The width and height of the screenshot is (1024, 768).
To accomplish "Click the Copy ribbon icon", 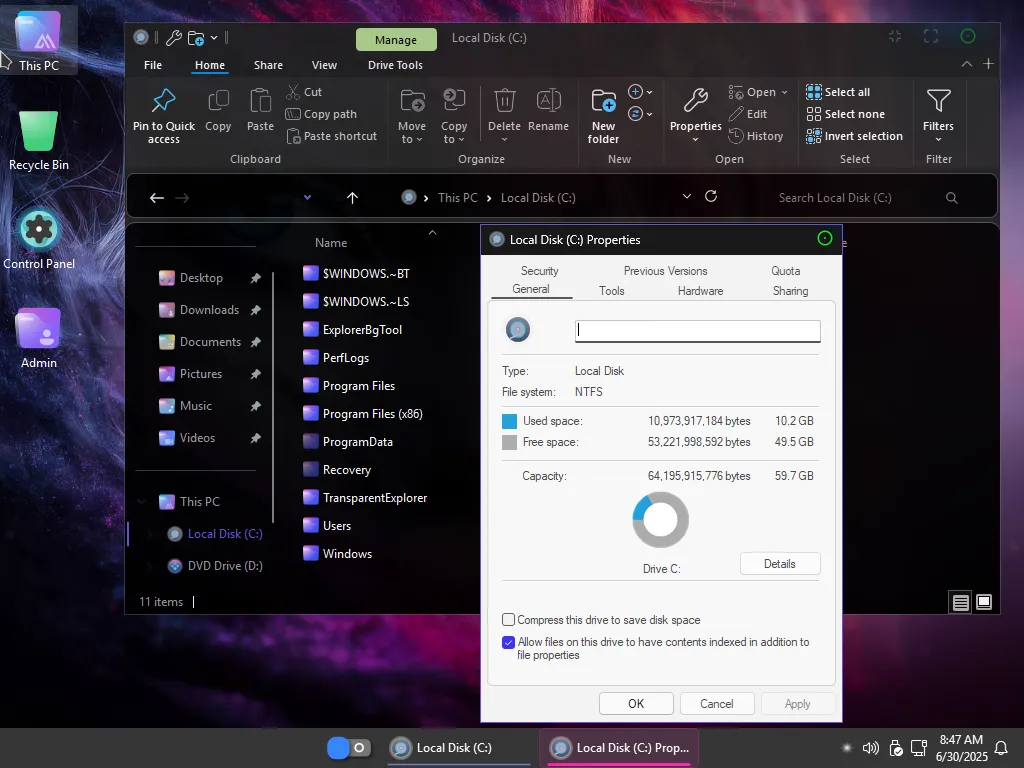I will click(x=218, y=101).
